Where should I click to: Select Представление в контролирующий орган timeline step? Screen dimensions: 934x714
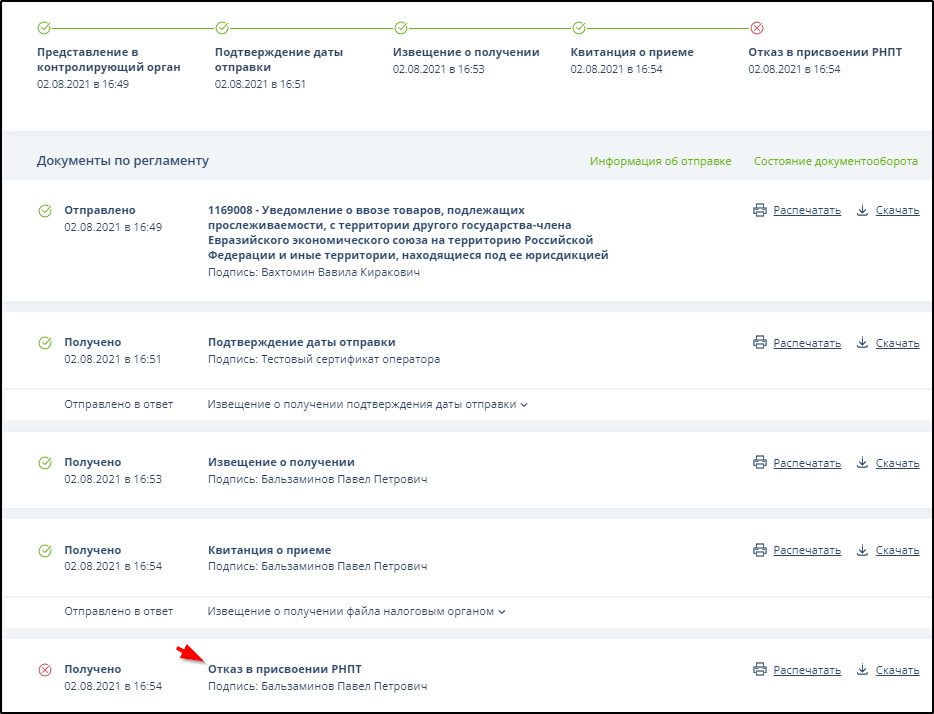pos(108,59)
